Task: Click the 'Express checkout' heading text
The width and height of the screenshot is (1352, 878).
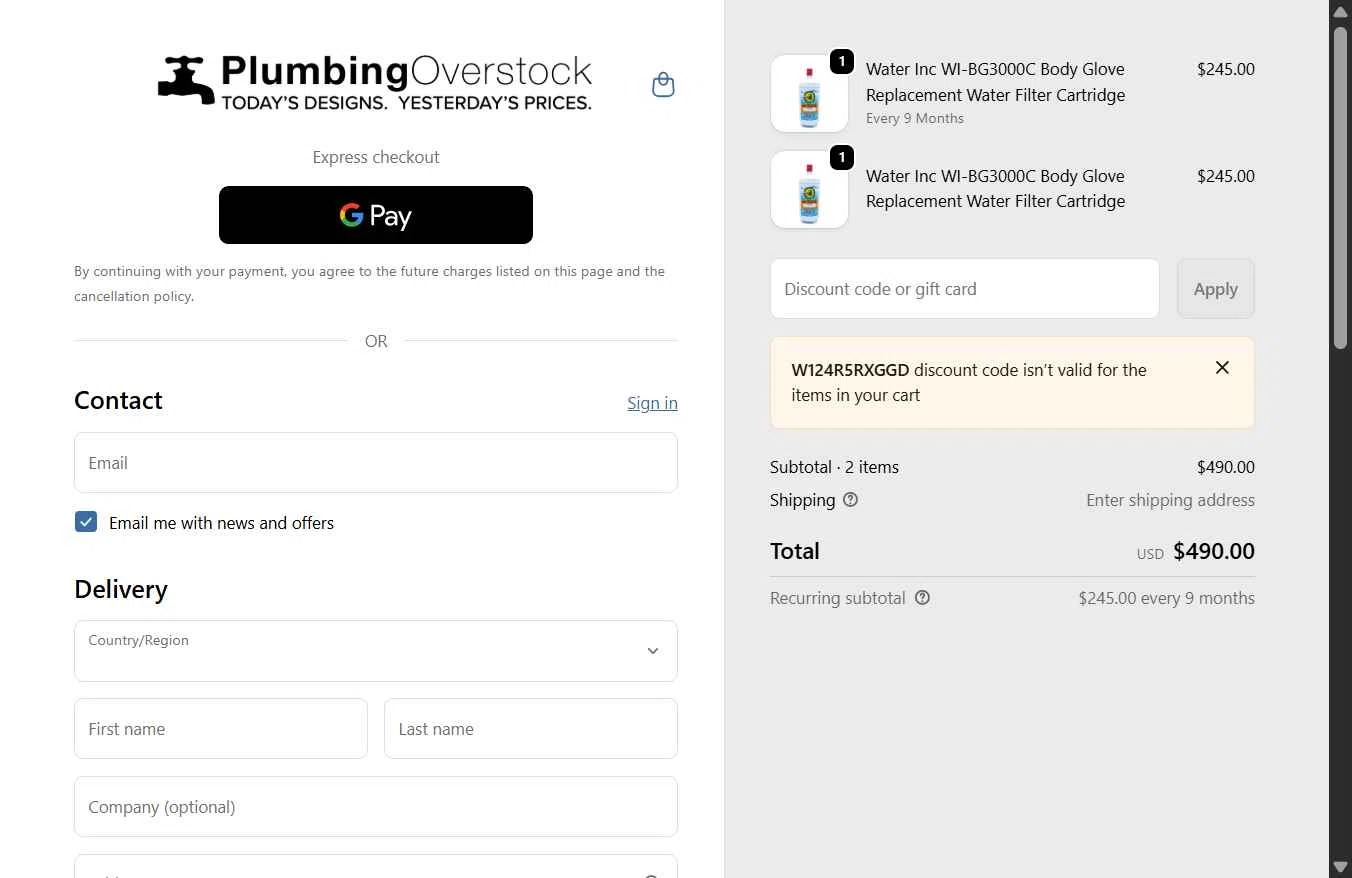Action: click(x=376, y=157)
